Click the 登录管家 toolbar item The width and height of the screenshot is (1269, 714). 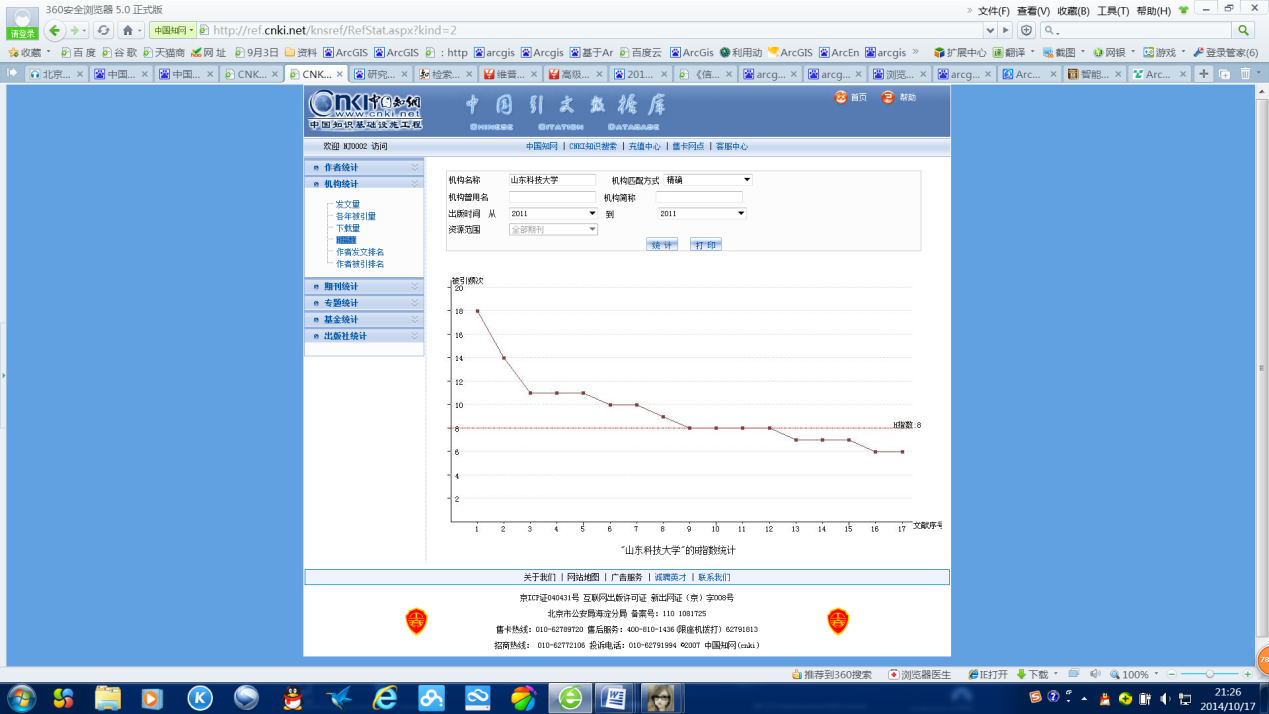point(1224,52)
